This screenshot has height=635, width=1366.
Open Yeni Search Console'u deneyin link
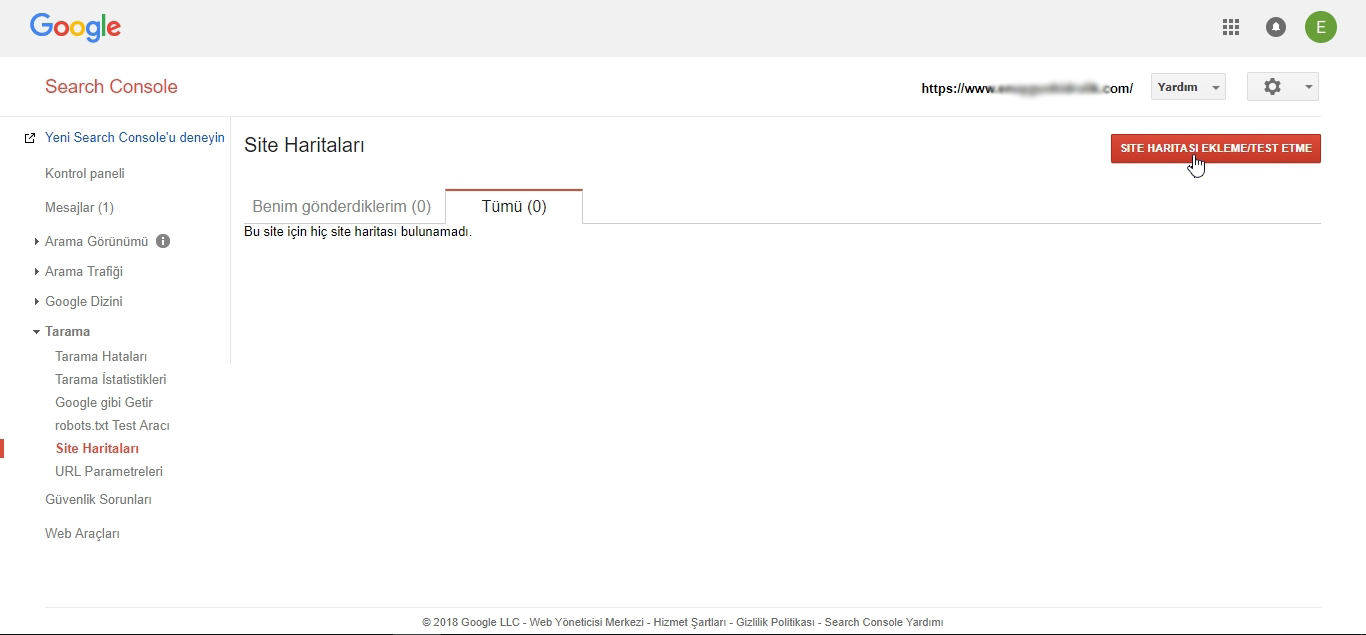click(135, 138)
